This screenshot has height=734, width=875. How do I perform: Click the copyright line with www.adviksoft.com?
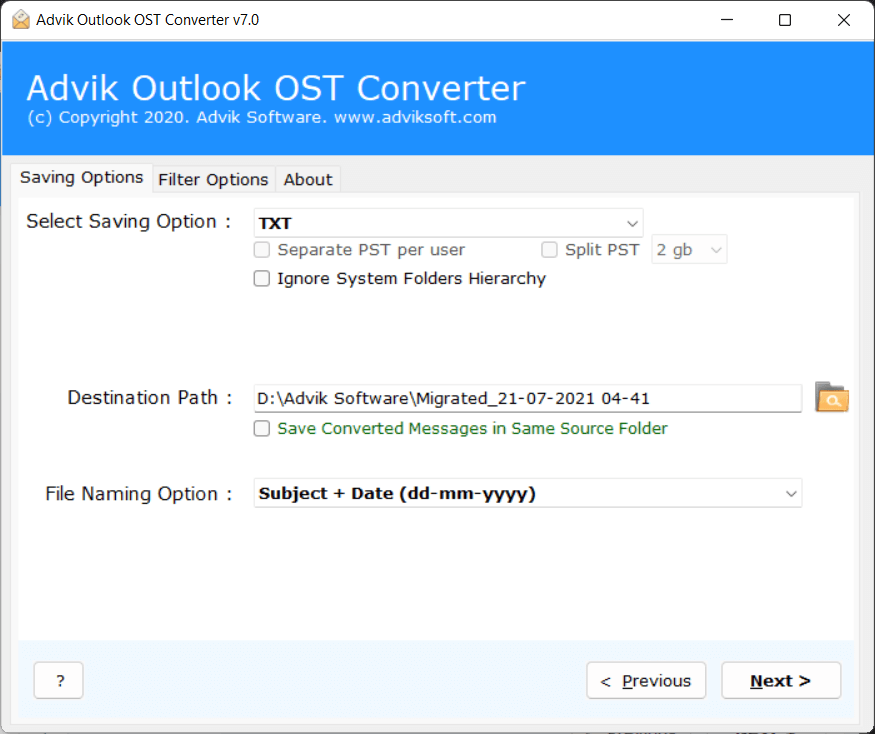pos(262,118)
